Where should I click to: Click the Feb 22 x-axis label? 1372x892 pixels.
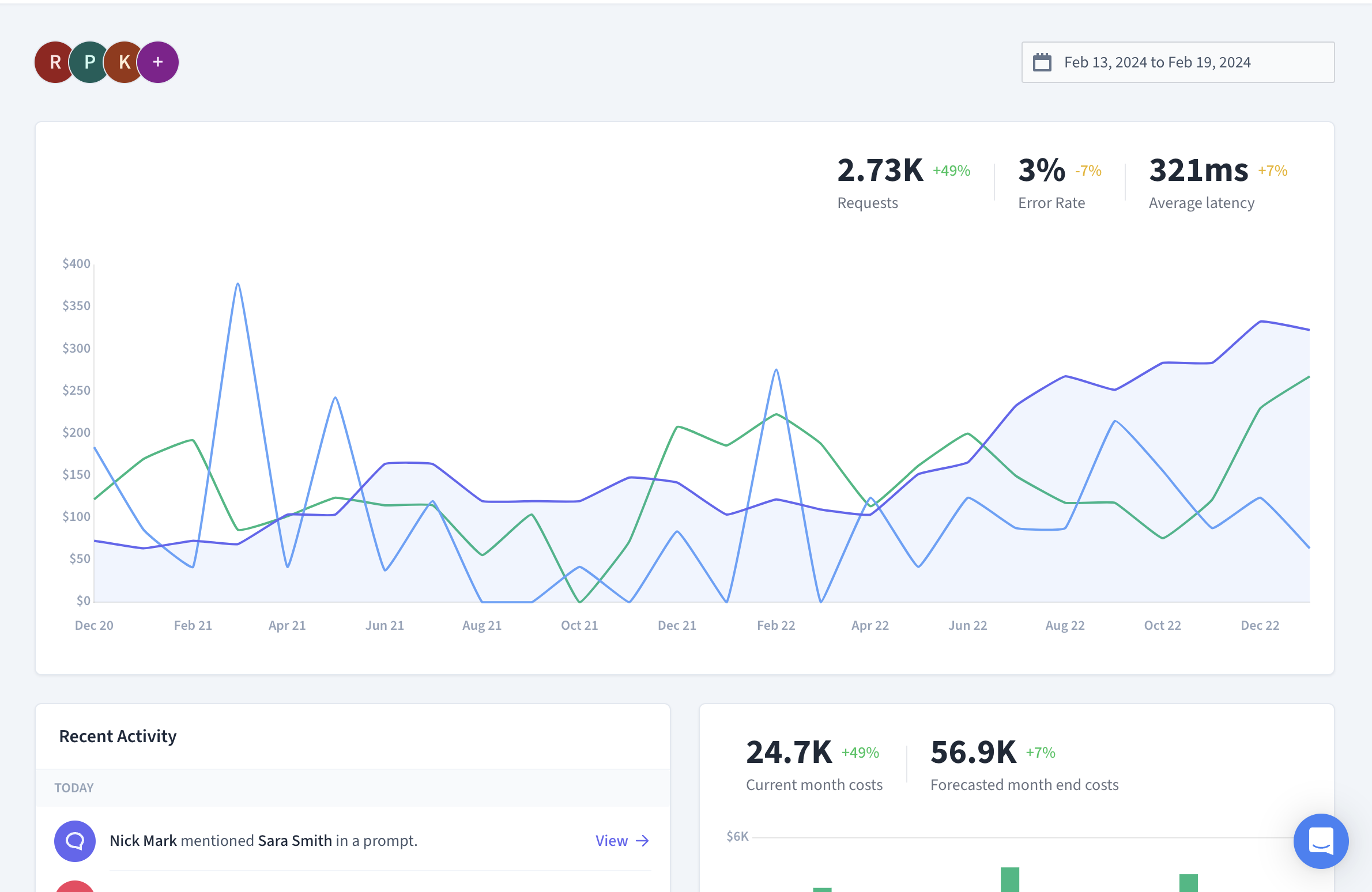coord(776,625)
